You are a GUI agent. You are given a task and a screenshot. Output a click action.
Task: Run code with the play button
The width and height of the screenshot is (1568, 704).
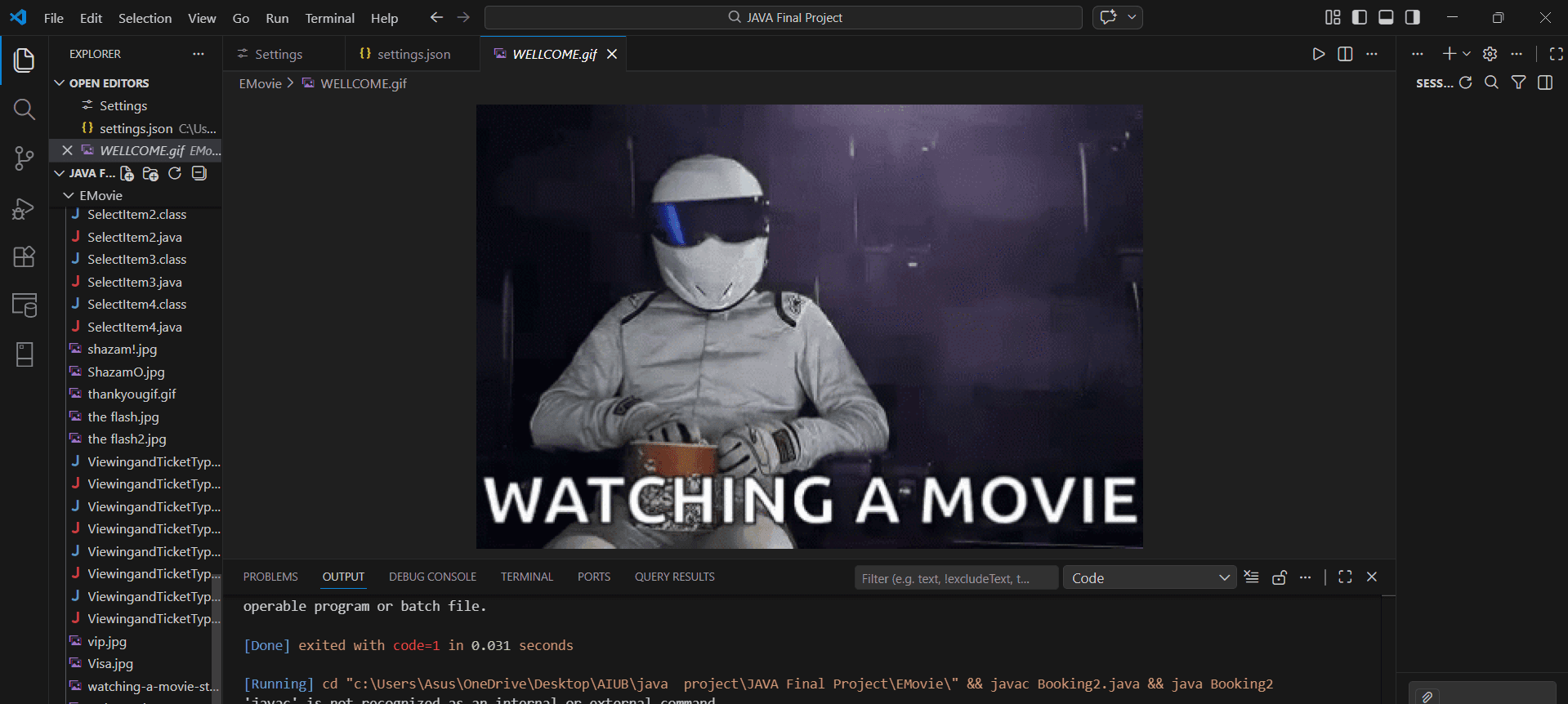click(x=1318, y=54)
